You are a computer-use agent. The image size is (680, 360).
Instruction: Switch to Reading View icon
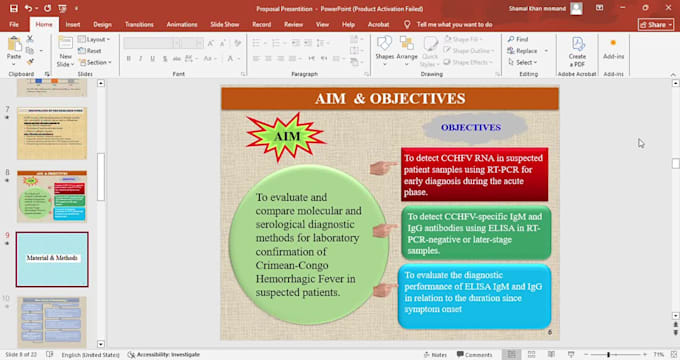tap(551, 354)
